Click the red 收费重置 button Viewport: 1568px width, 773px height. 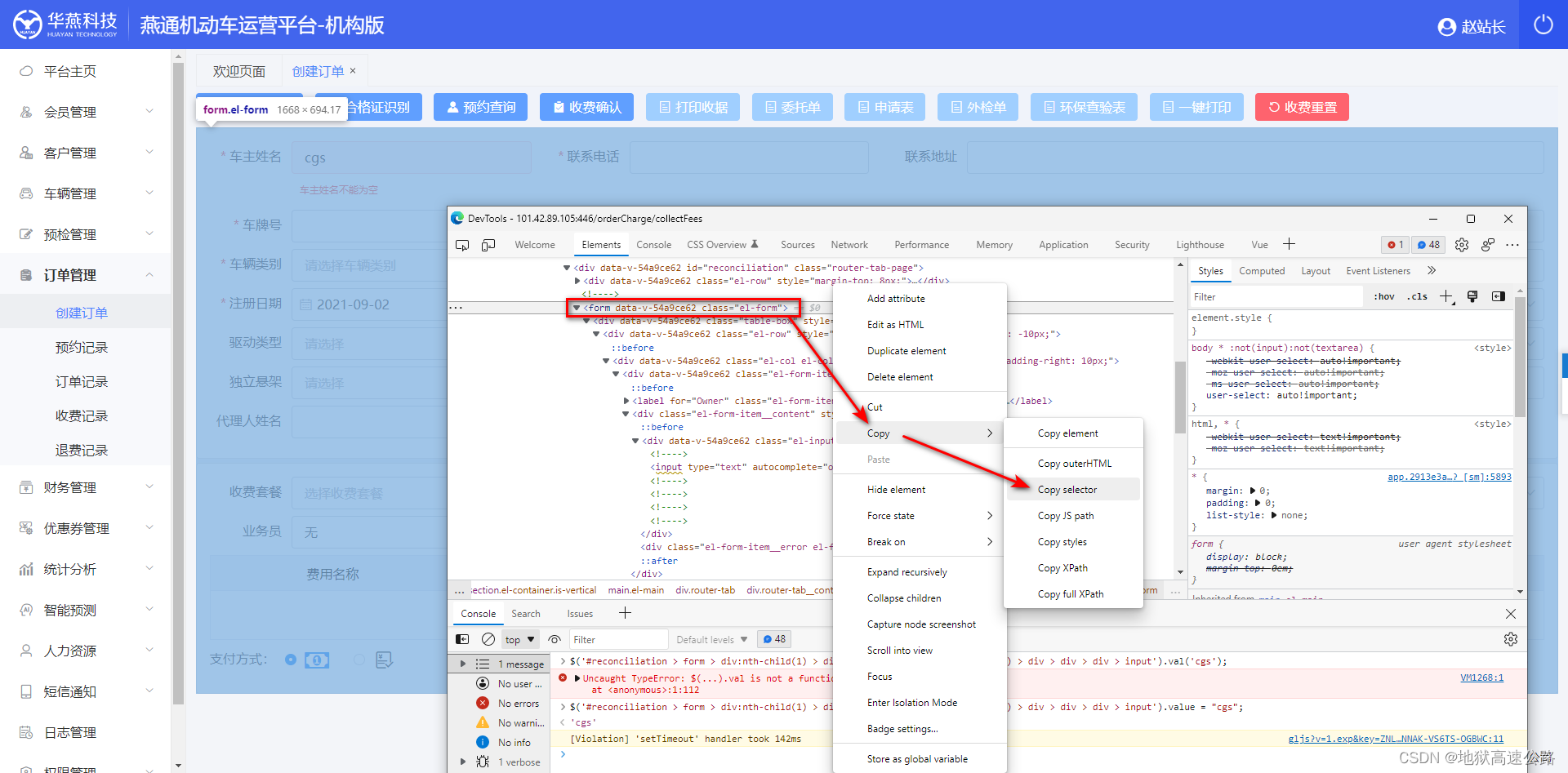[x=1303, y=107]
